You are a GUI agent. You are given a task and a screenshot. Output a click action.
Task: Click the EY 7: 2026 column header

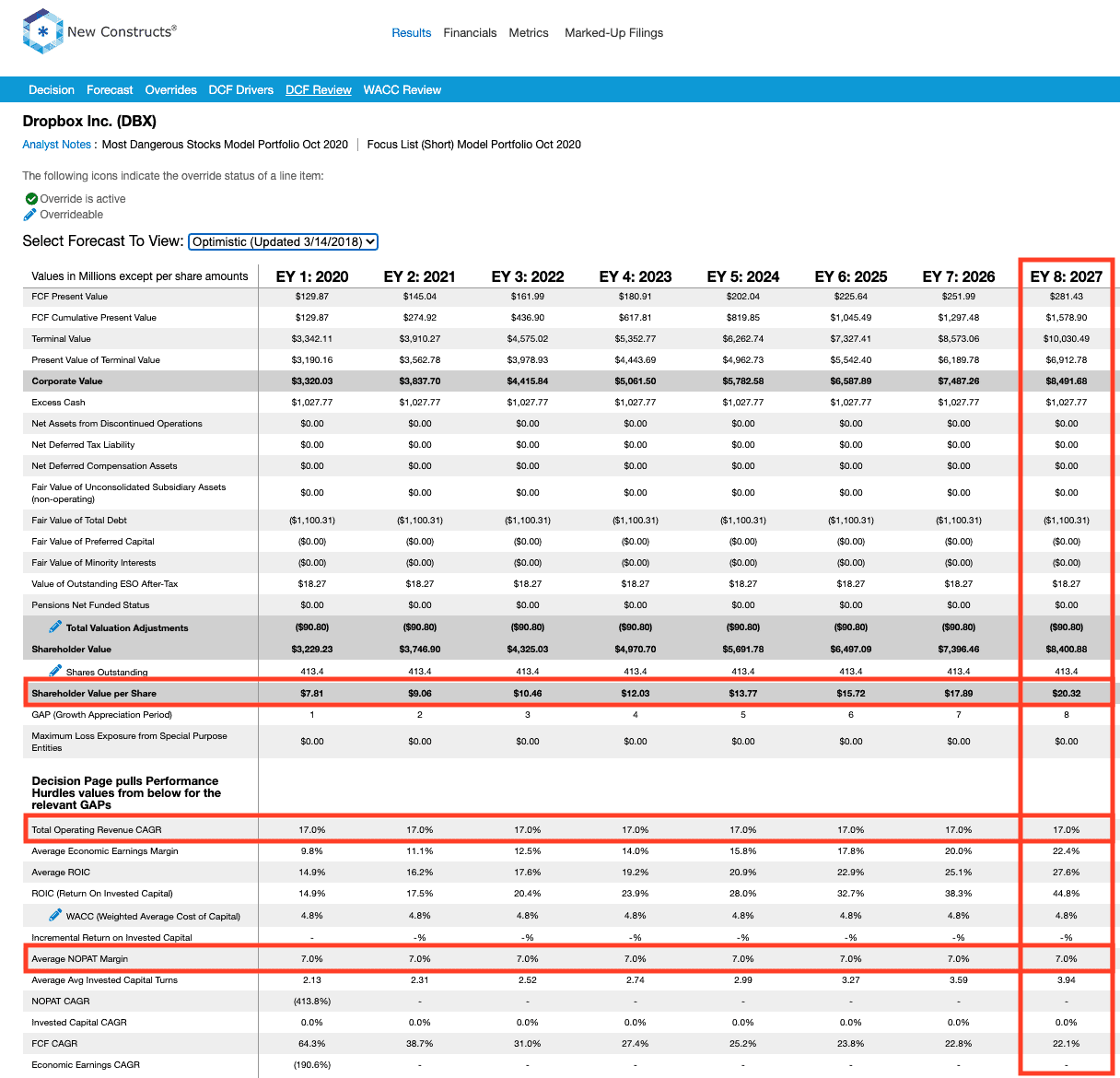click(x=959, y=276)
